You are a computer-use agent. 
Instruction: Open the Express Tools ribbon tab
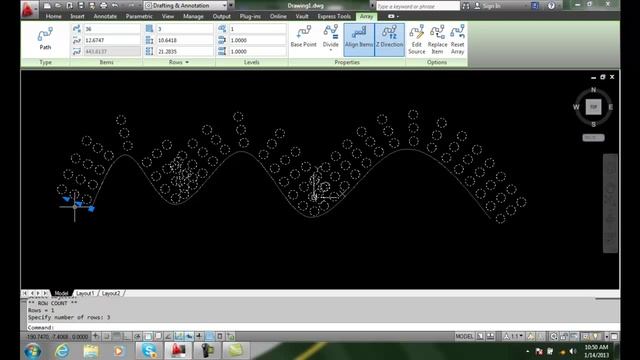coord(334,16)
